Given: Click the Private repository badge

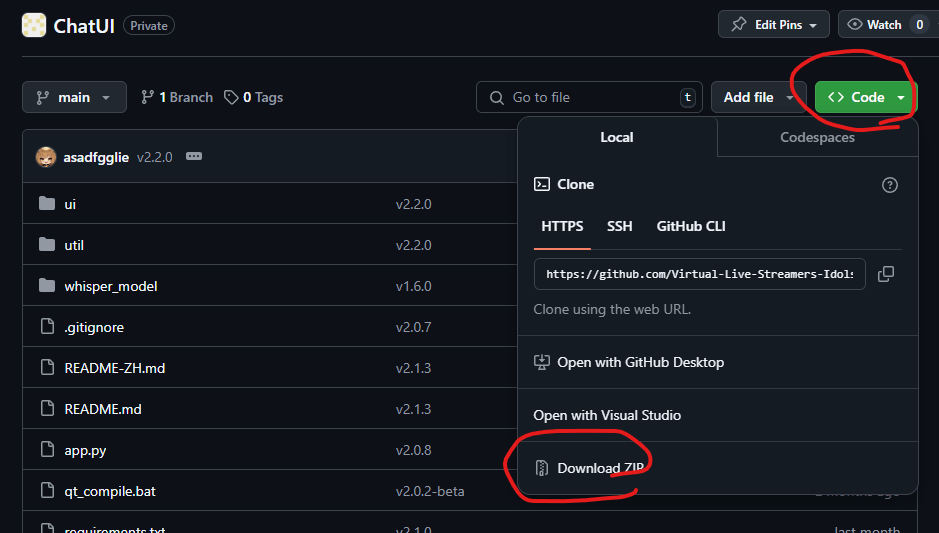Looking at the screenshot, I should [149, 26].
